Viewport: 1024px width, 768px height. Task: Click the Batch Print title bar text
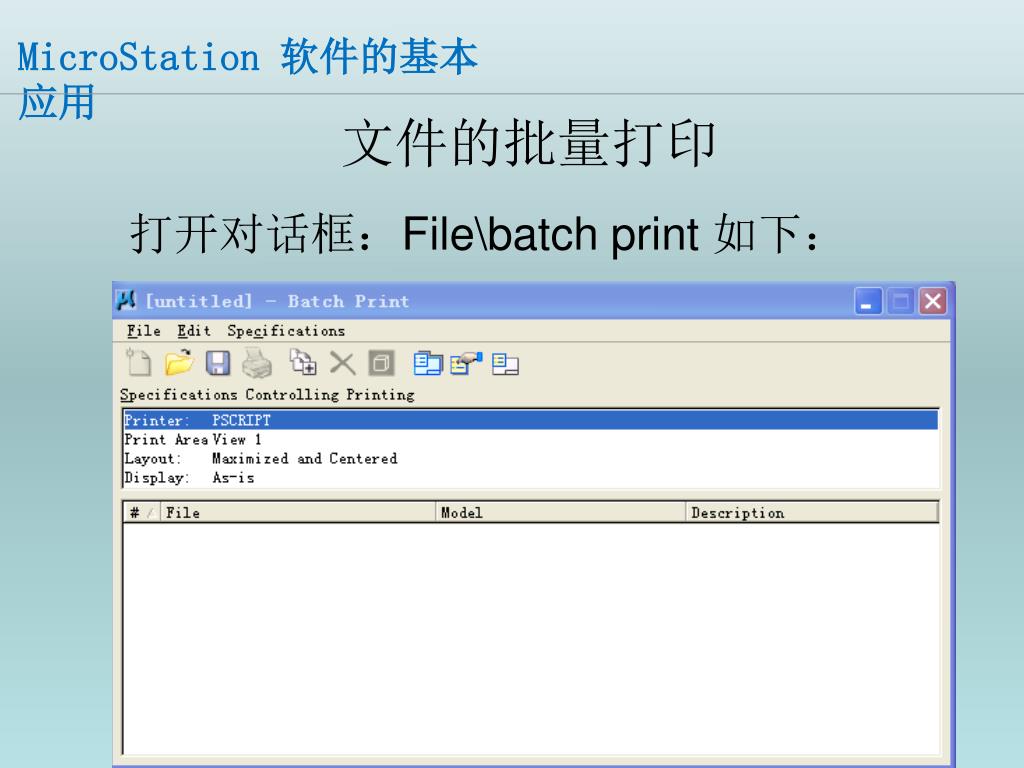(277, 301)
